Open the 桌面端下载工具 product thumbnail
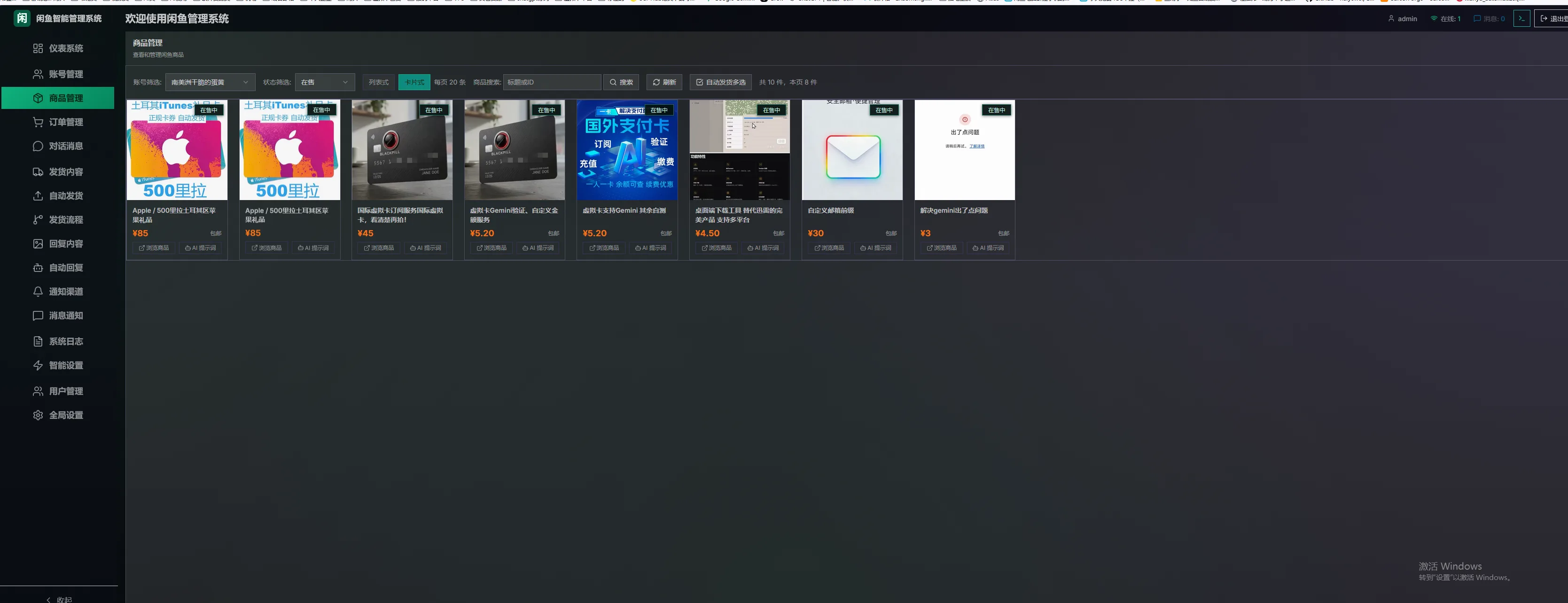The height and width of the screenshot is (603, 1568). pos(740,150)
